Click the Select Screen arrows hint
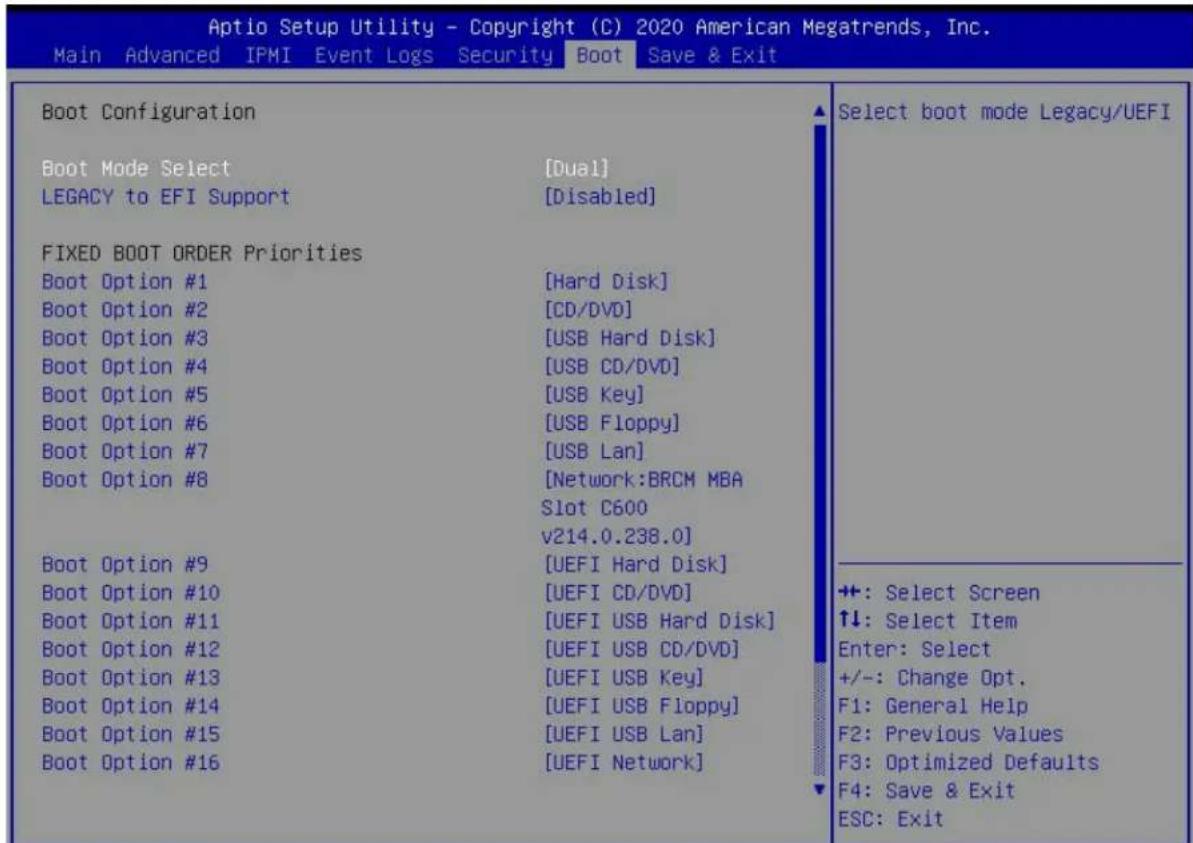 coord(939,593)
